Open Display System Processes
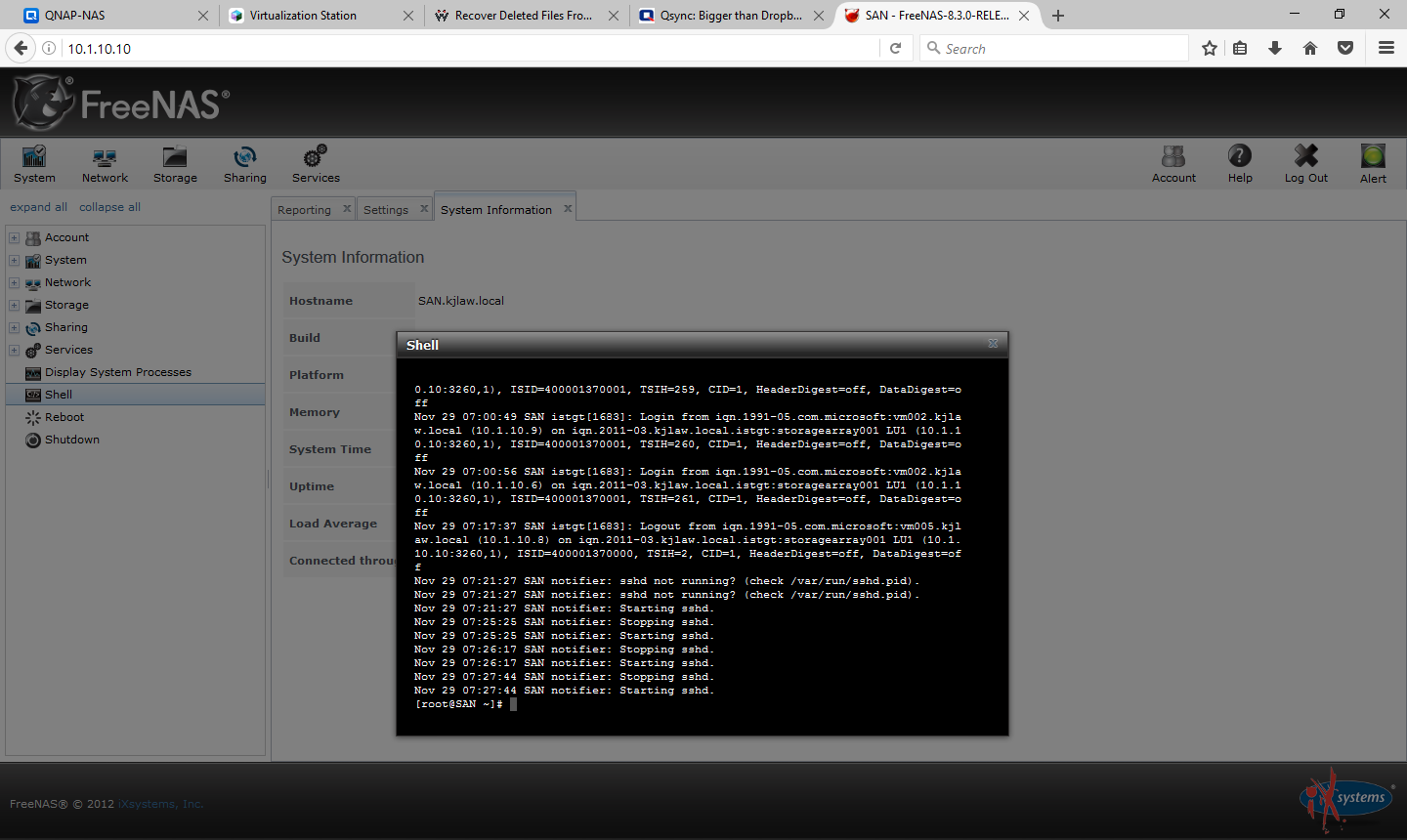1407x840 pixels. 117,372
